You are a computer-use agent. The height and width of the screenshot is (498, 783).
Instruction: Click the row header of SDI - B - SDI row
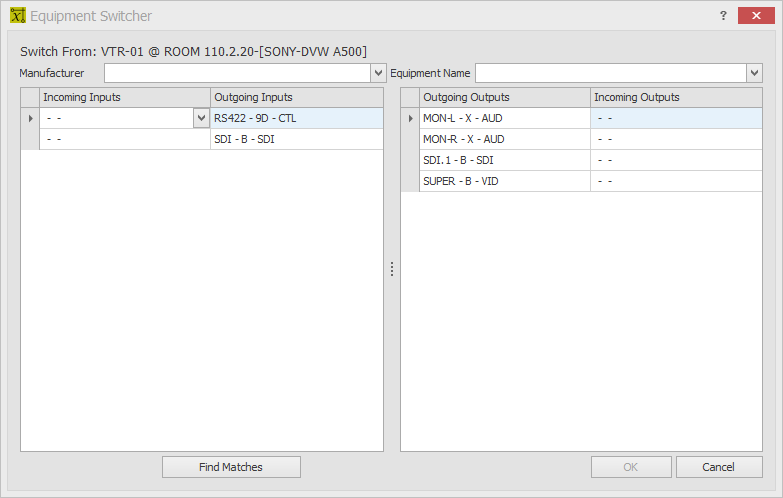pyautogui.click(x=30, y=139)
